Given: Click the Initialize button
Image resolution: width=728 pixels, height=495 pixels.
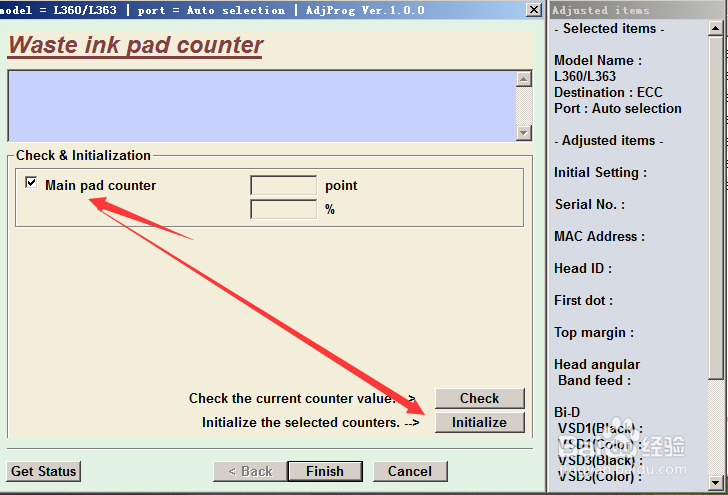Looking at the screenshot, I should (x=480, y=423).
